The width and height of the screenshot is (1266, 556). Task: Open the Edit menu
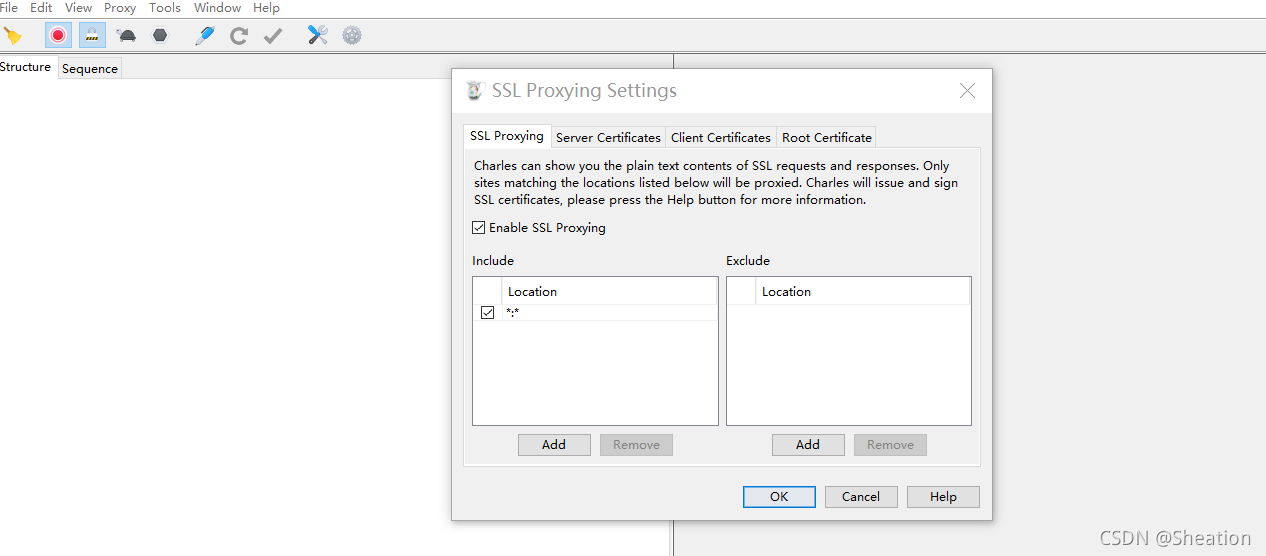41,7
